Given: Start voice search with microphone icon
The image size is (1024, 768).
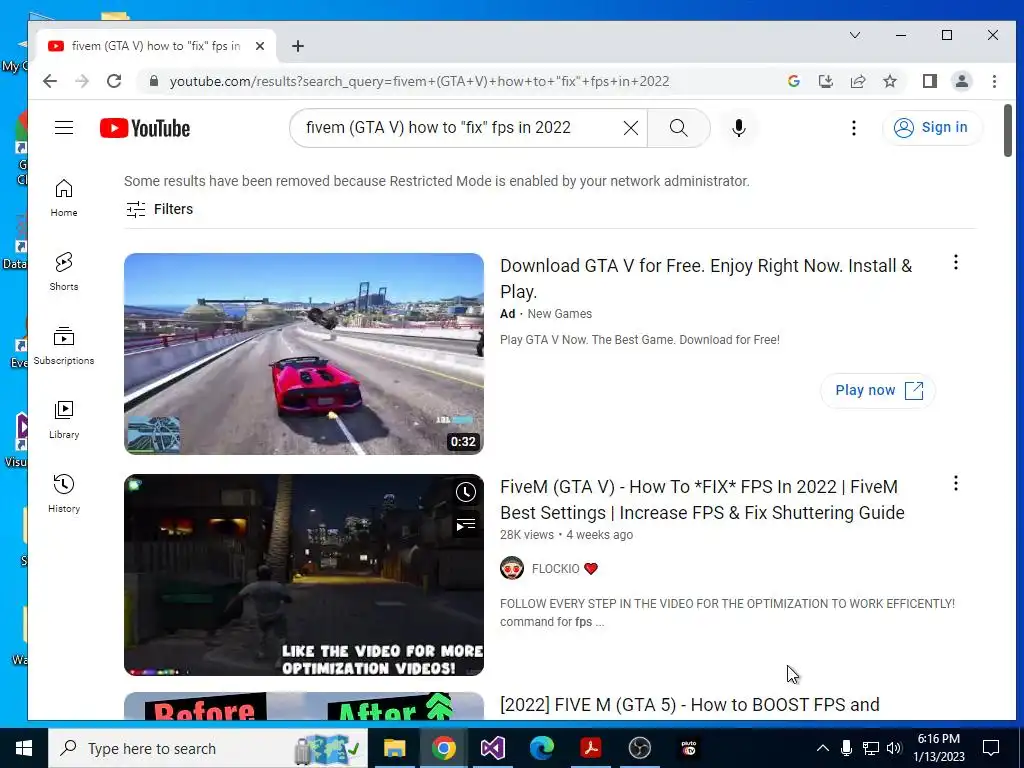Looking at the screenshot, I should (x=739, y=128).
